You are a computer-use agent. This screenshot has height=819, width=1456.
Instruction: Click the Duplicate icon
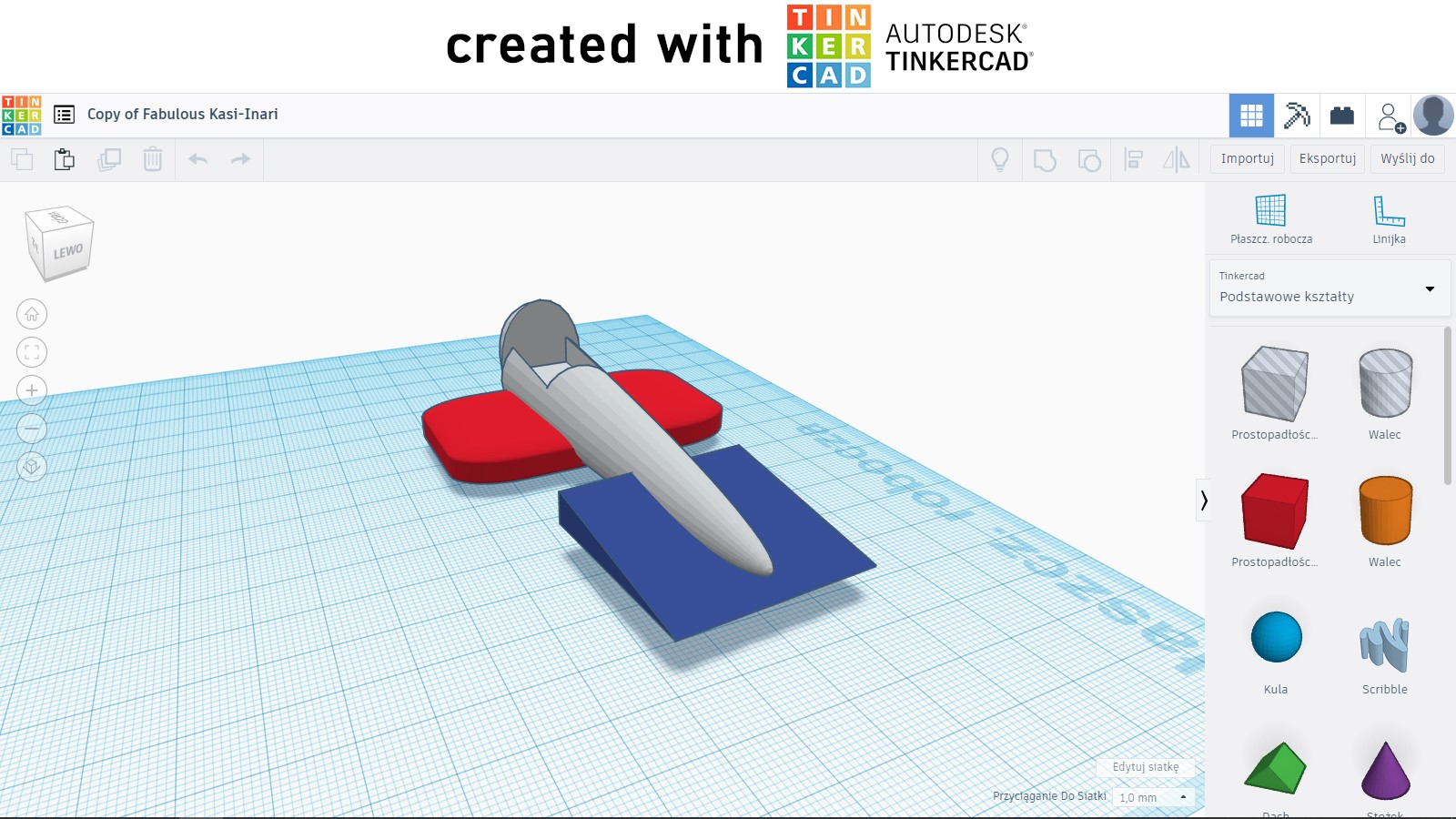point(109,159)
